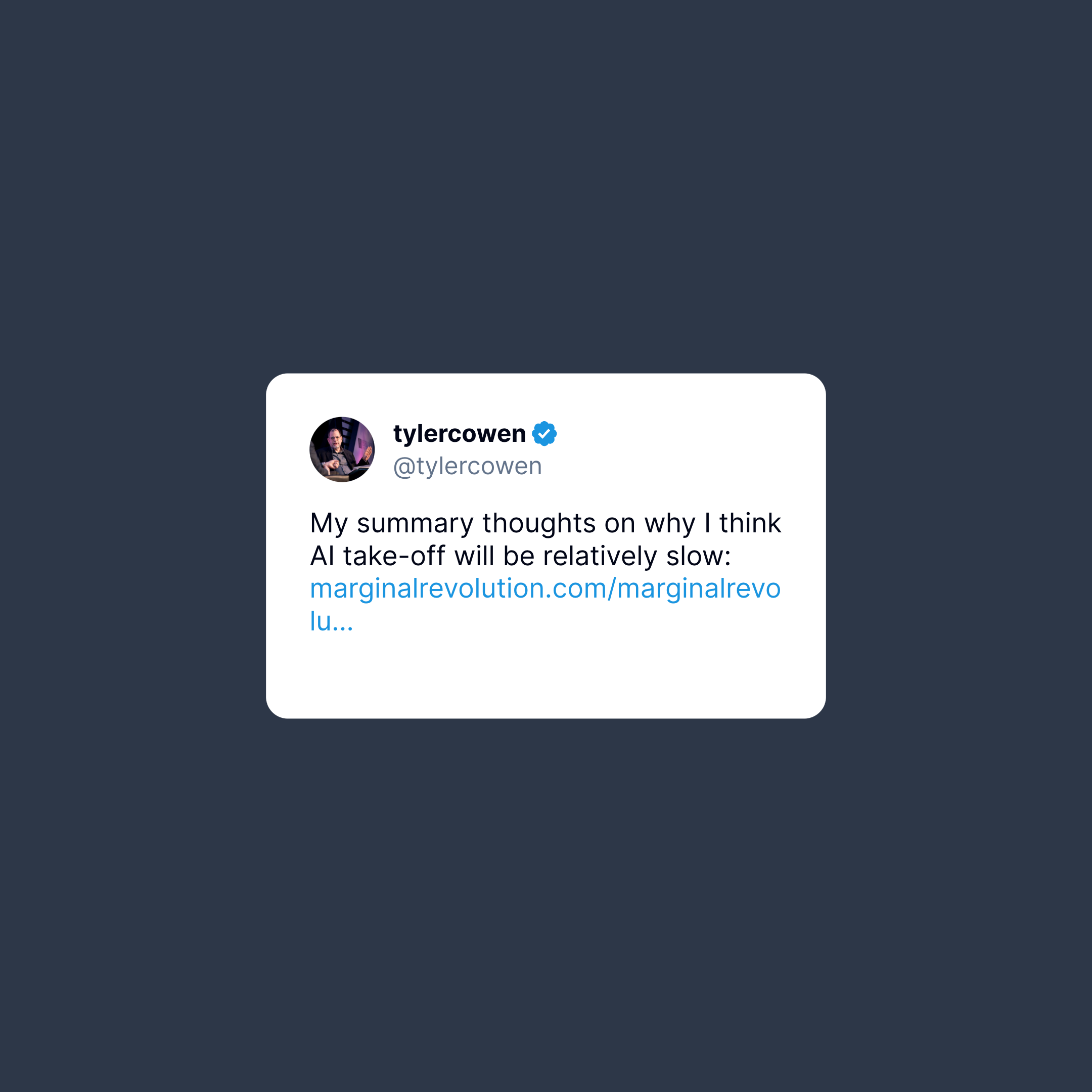Screen dimensions: 1092x1092
Task: Click the word "think" in the tweet
Action: (x=750, y=523)
